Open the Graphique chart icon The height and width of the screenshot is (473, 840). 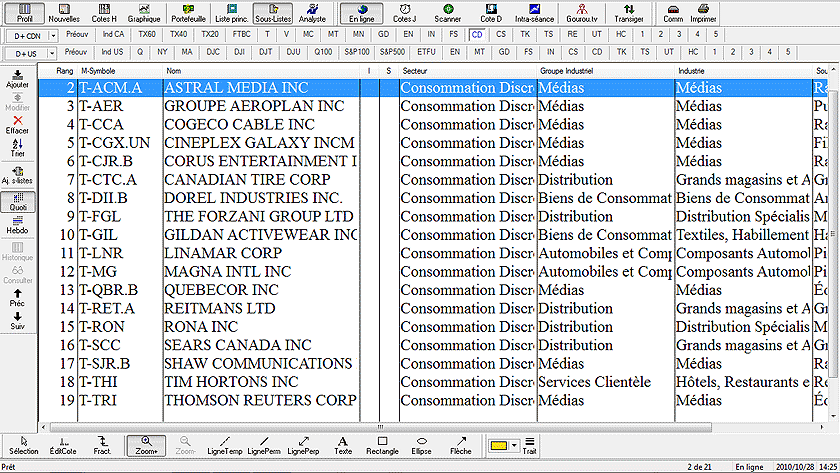coord(144,13)
